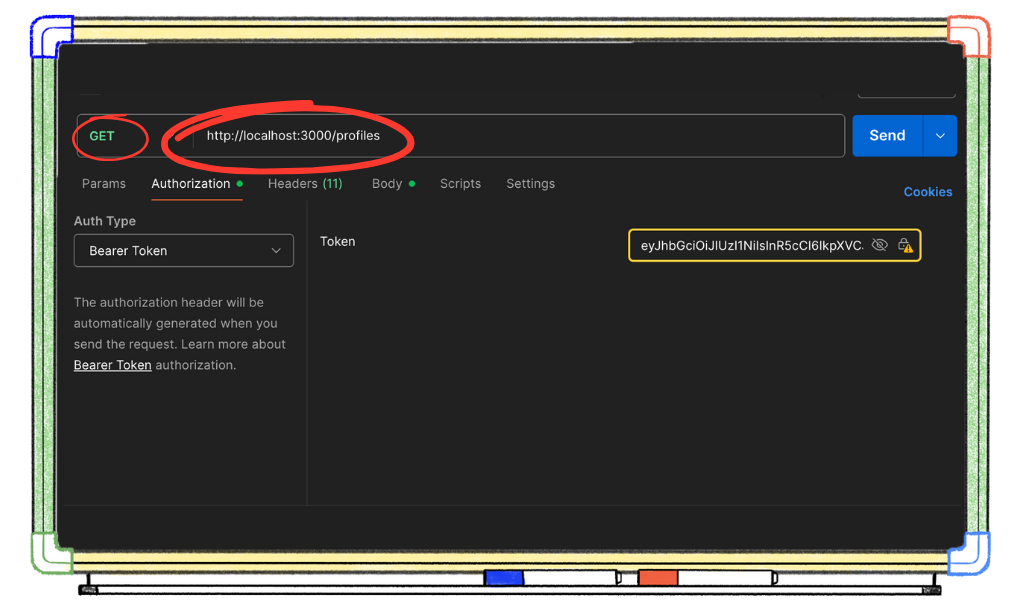The width and height of the screenshot is (1024, 600).
Task: Switch to the Settings tab
Action: 530,183
